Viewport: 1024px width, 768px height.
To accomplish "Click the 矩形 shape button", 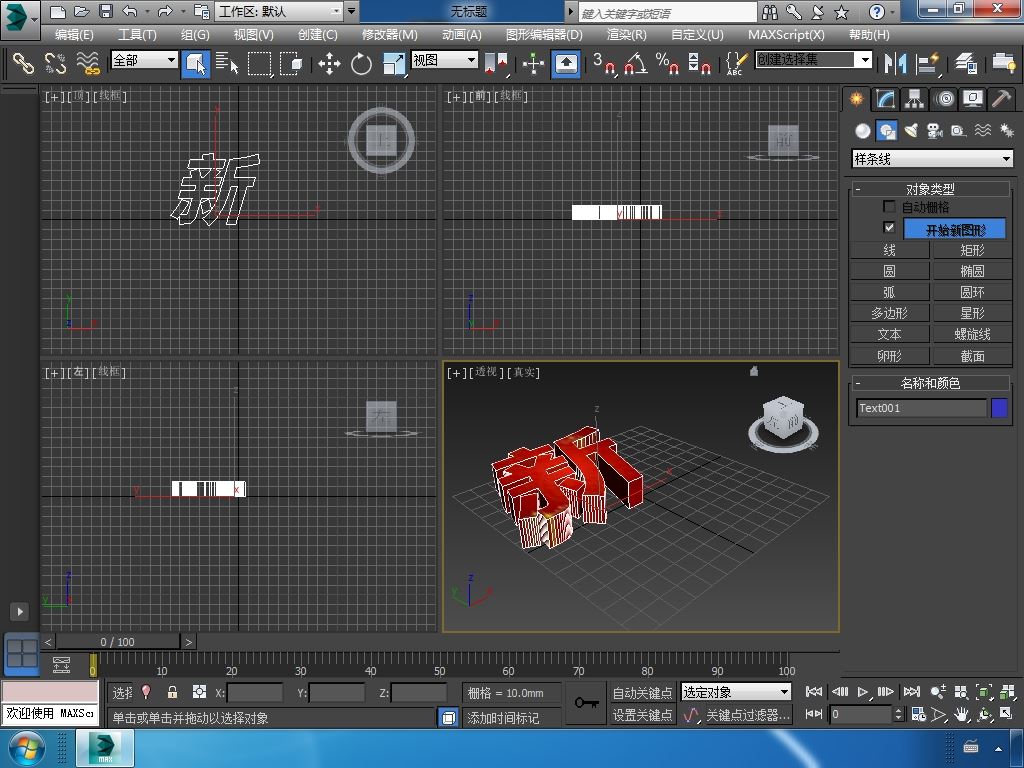I will (x=972, y=250).
